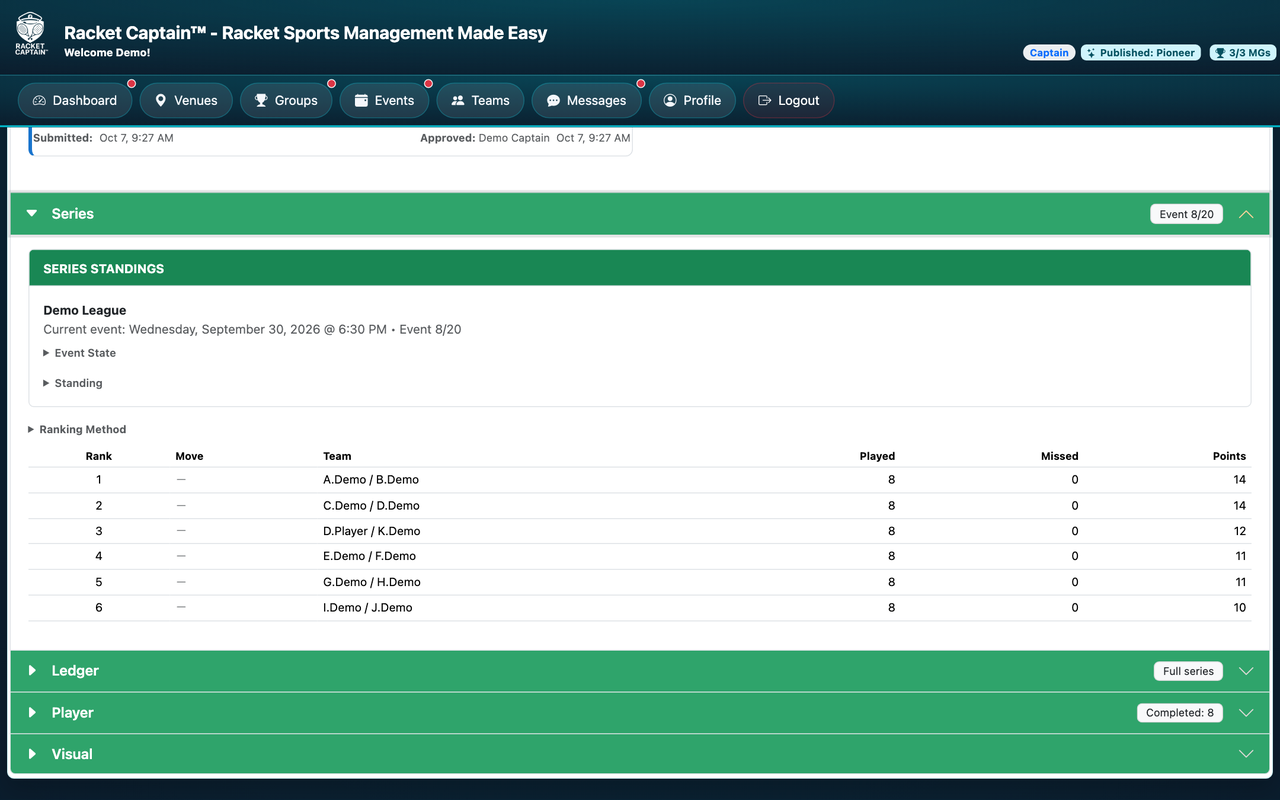1280x800 pixels.
Task: Click the Series Standings header bar
Action: point(640,269)
